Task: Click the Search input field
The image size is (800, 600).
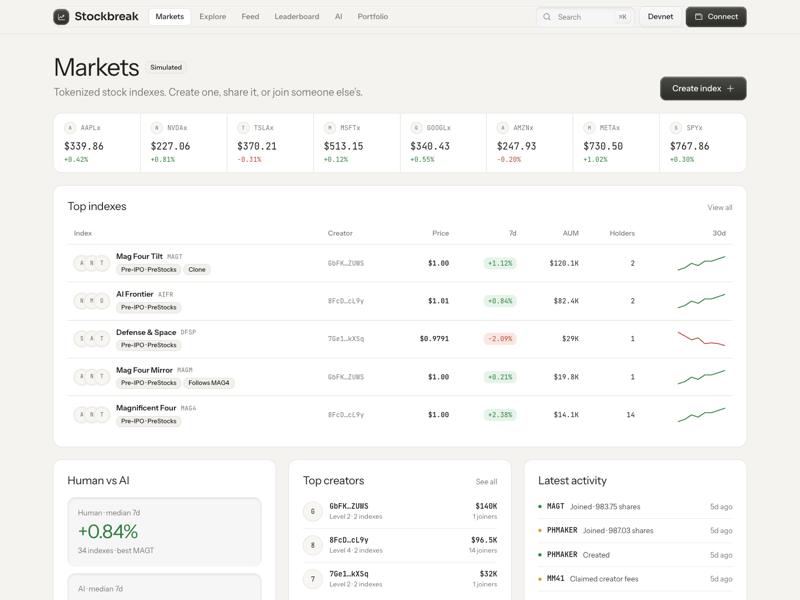Action: coord(585,17)
